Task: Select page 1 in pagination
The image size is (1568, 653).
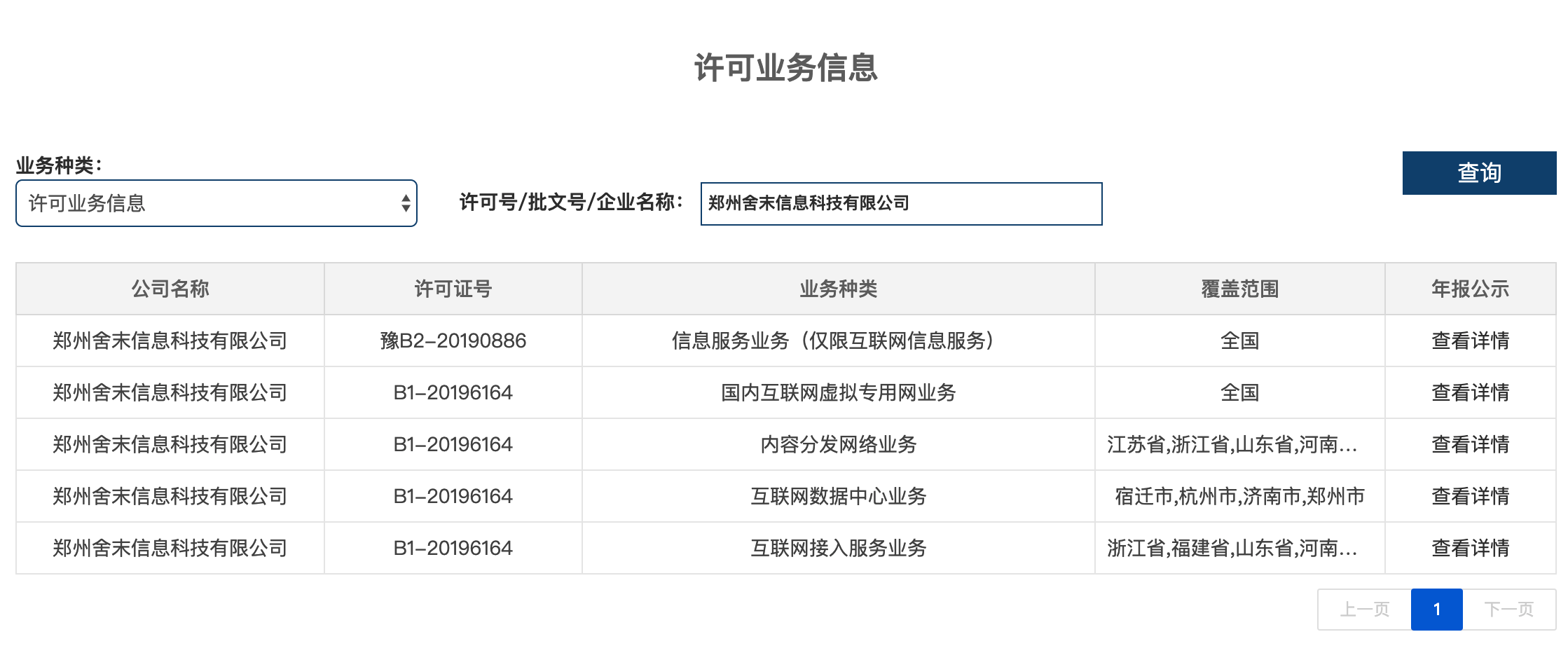Action: click(1436, 610)
